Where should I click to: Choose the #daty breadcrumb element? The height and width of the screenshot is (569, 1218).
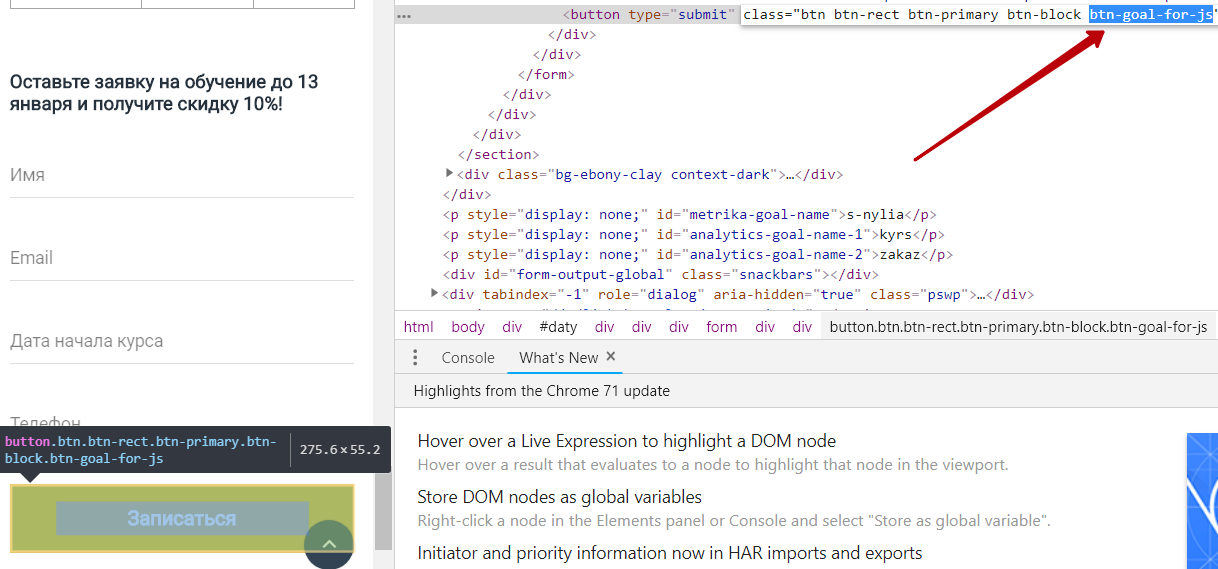tap(558, 327)
